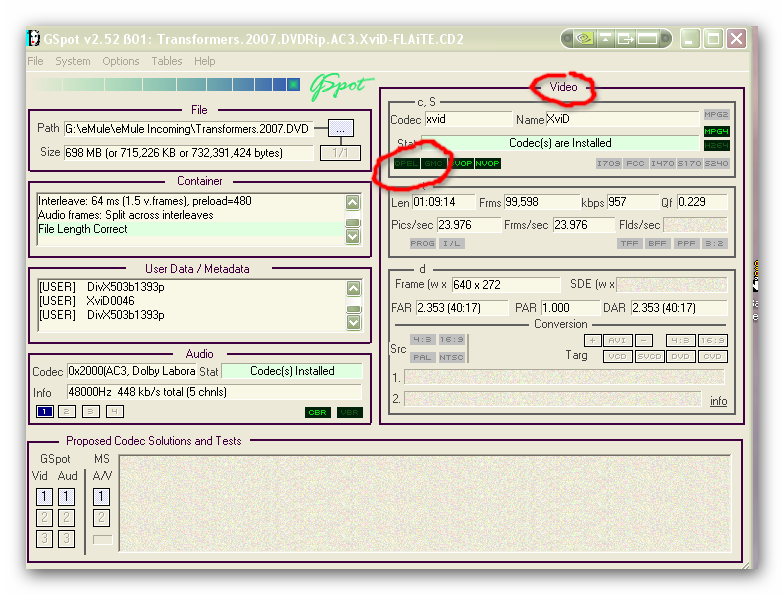Click the plus button beside AVI
This screenshot has width=784, height=595.
click(x=592, y=340)
